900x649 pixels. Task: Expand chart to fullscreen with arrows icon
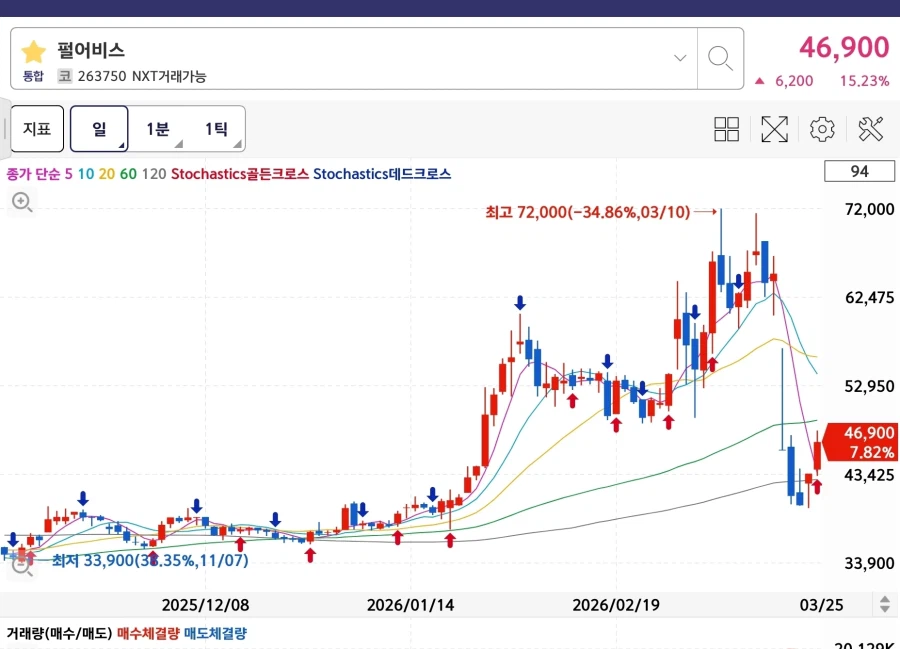pos(774,128)
